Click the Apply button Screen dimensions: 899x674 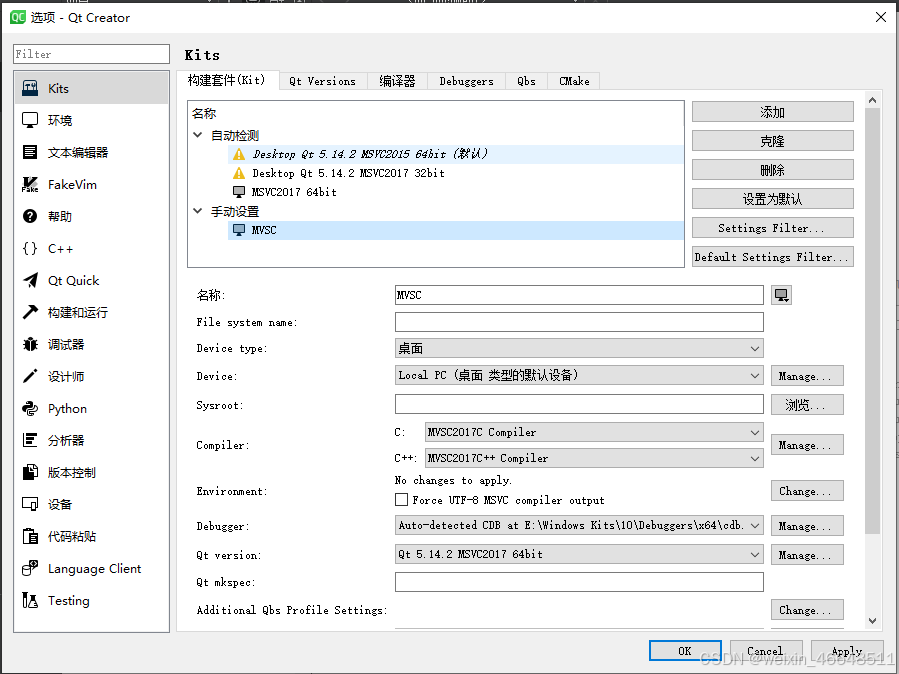847,651
